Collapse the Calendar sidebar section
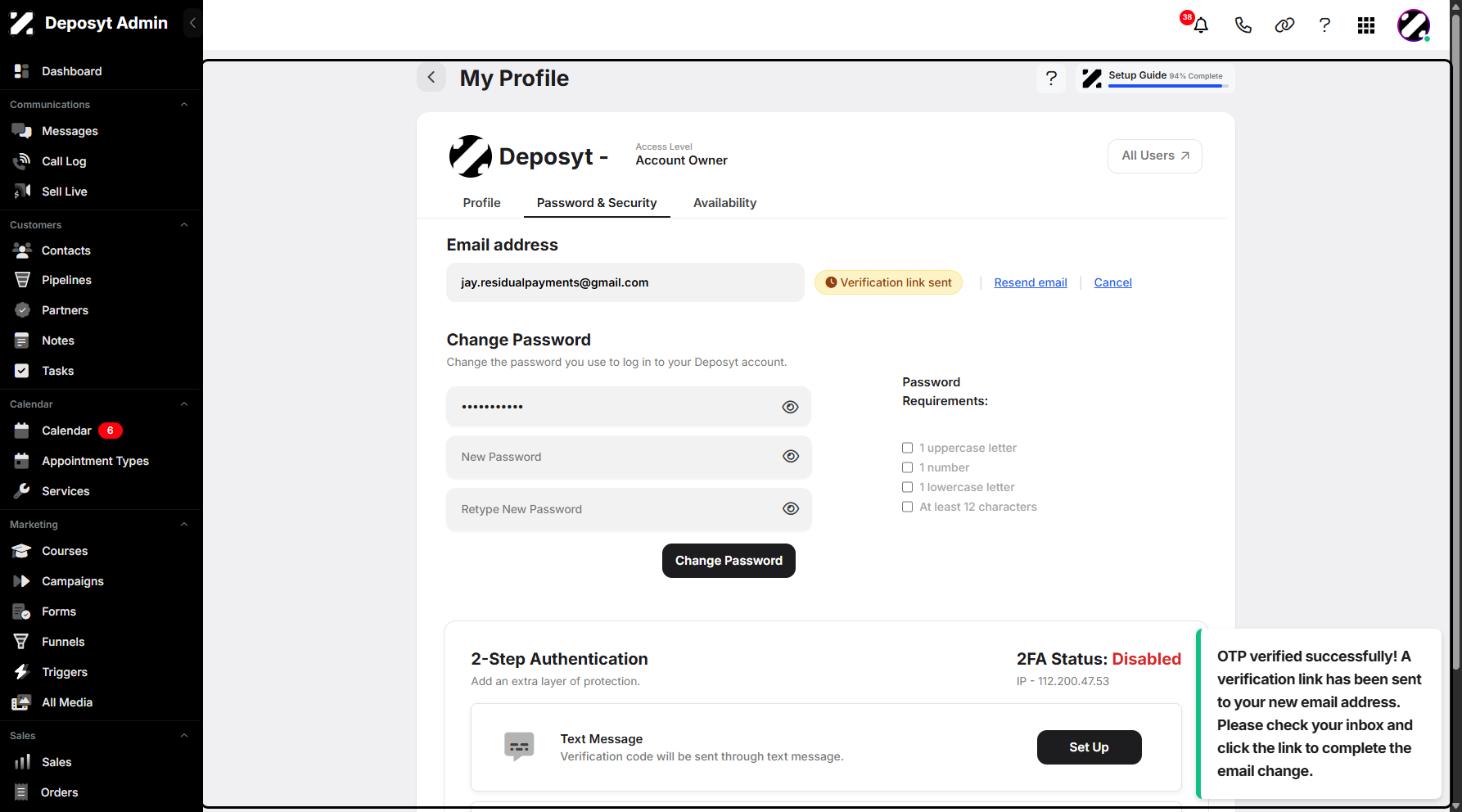The height and width of the screenshot is (812, 1462). click(x=184, y=404)
